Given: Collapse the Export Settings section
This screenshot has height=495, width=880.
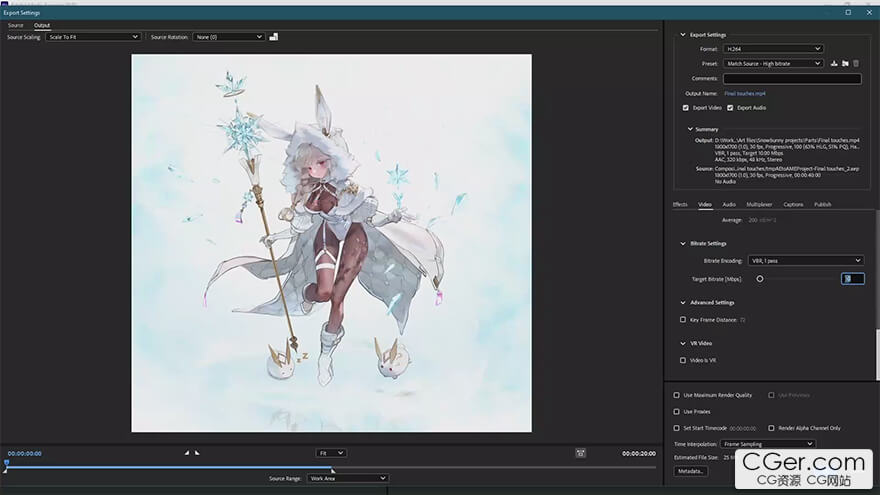Looking at the screenshot, I should click(683, 35).
